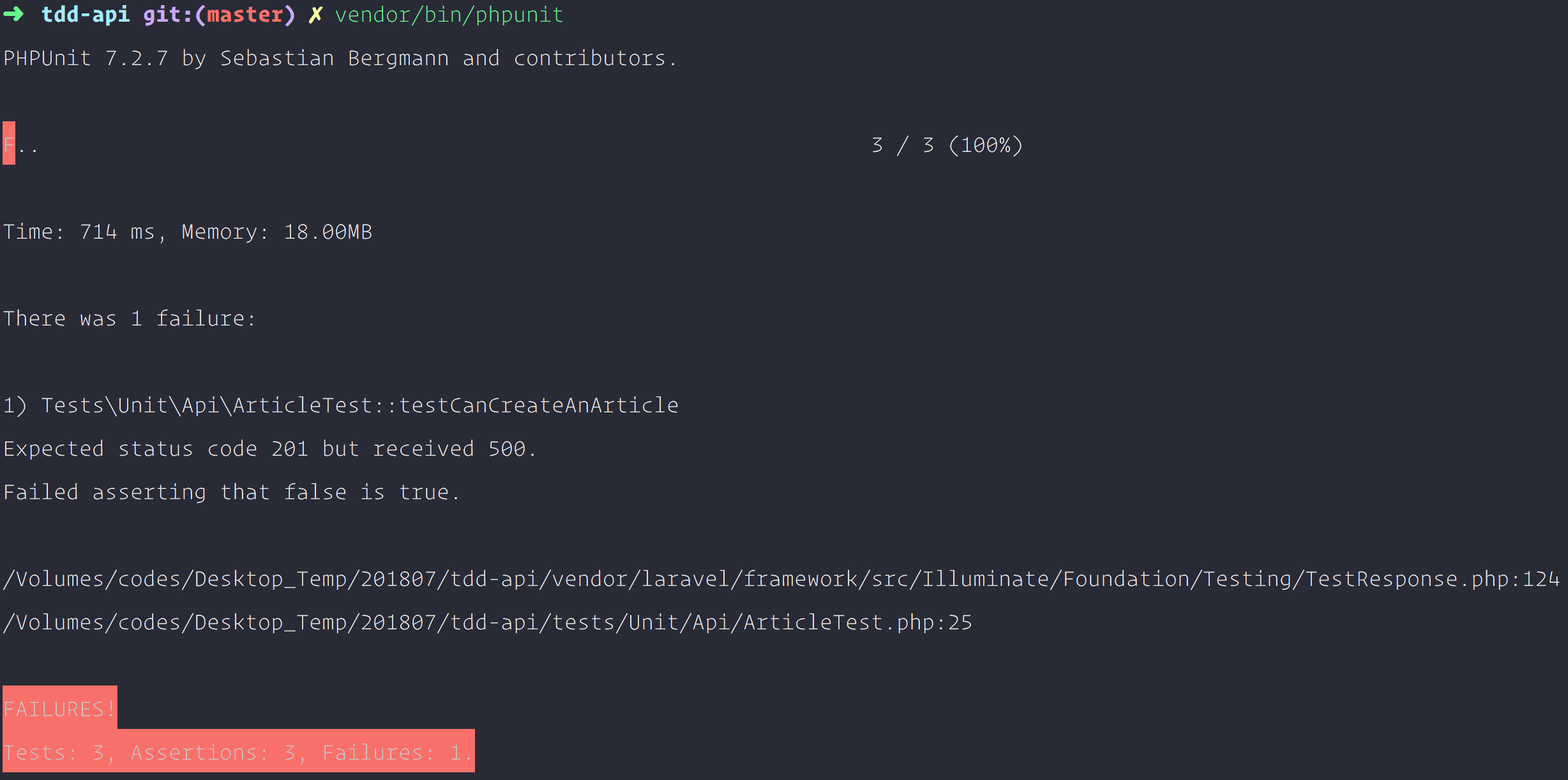Screen dimensions: 1568x780
Task: Click the 'Tests: 3' summary count
Action: [54, 753]
